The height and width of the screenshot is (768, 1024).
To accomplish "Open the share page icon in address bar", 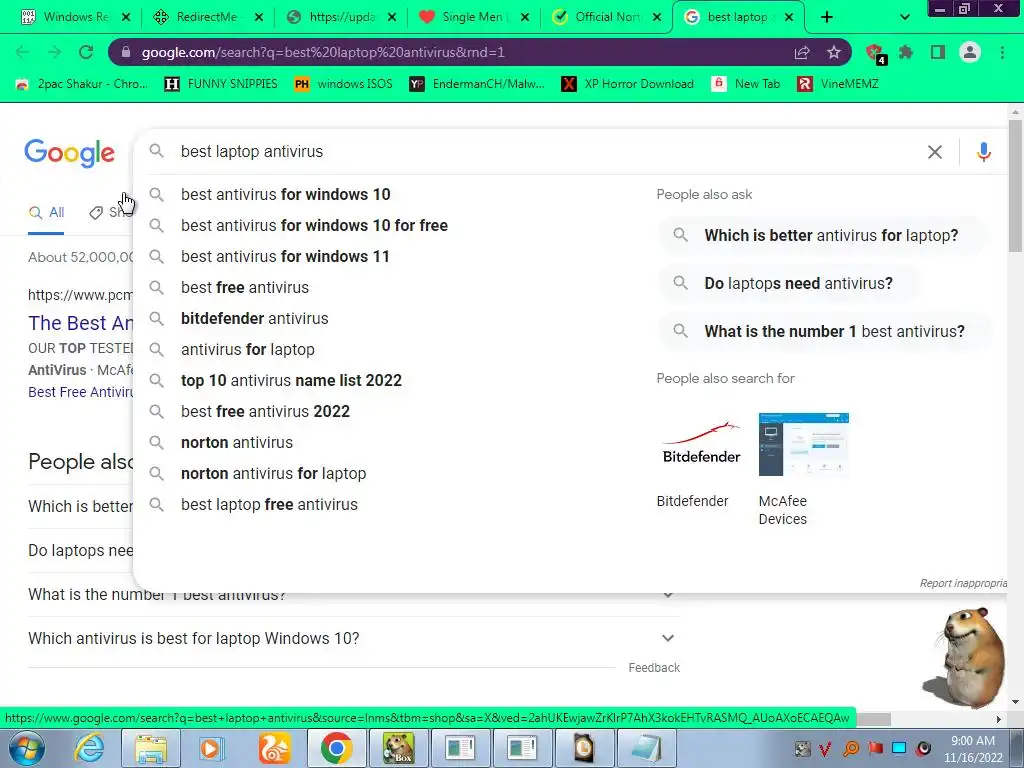I will [802, 52].
